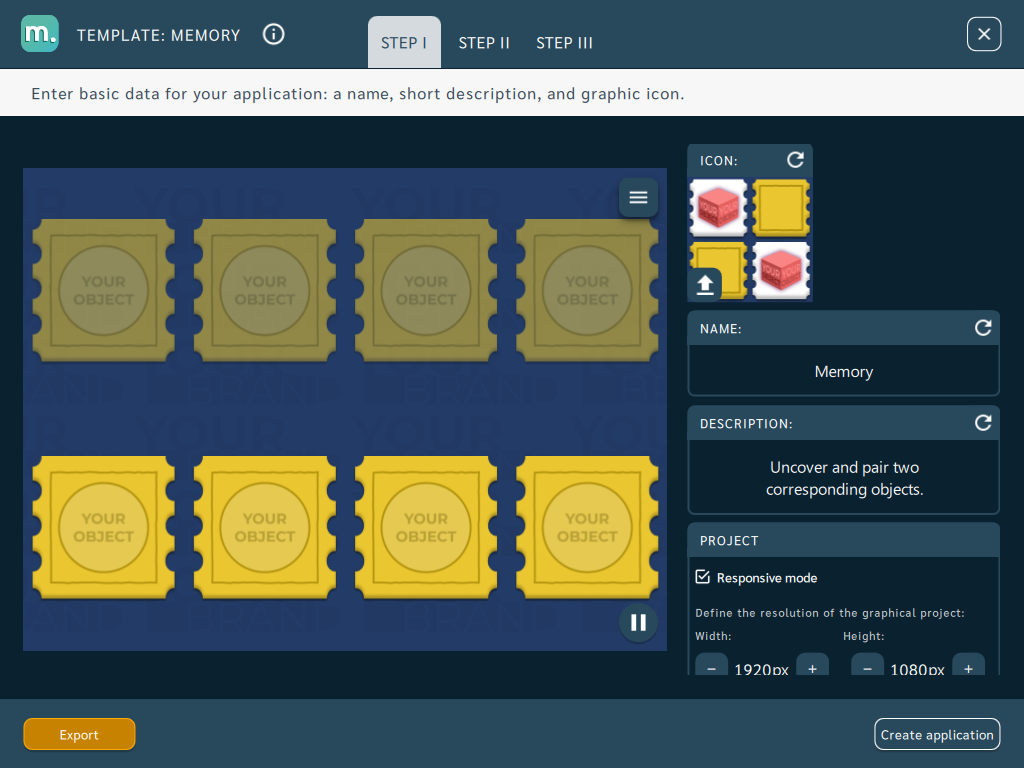The height and width of the screenshot is (768, 1024).
Task: Edit the Memory name field
Action: [x=844, y=371]
